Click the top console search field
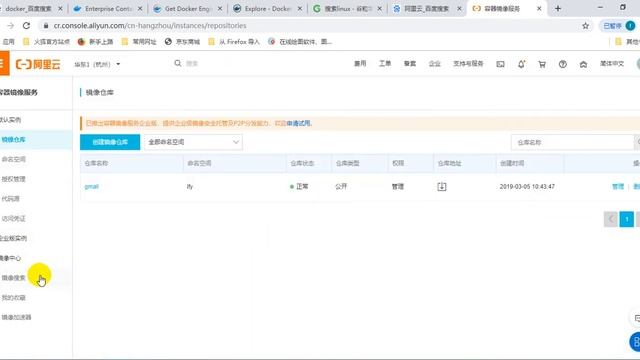Screen dimensions: 640x360 tap(192, 64)
